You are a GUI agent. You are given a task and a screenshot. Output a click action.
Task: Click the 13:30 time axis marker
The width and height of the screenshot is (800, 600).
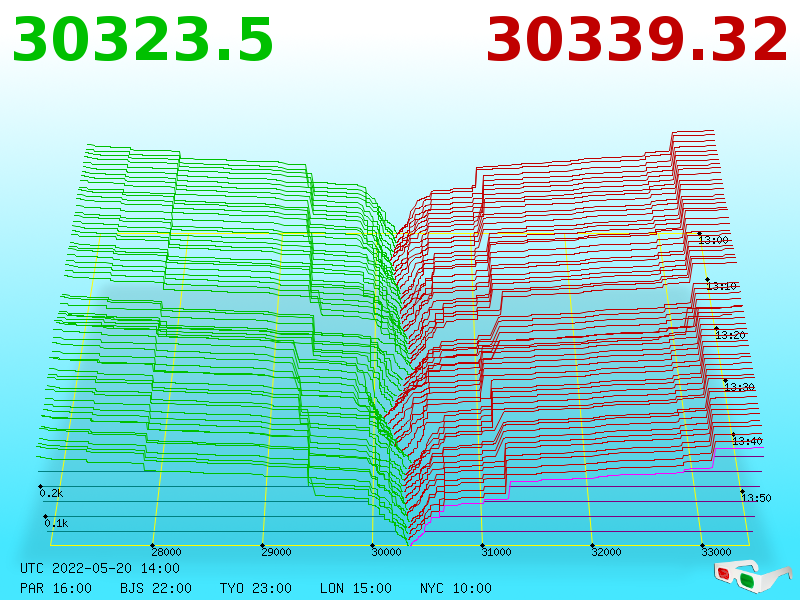[x=739, y=387]
